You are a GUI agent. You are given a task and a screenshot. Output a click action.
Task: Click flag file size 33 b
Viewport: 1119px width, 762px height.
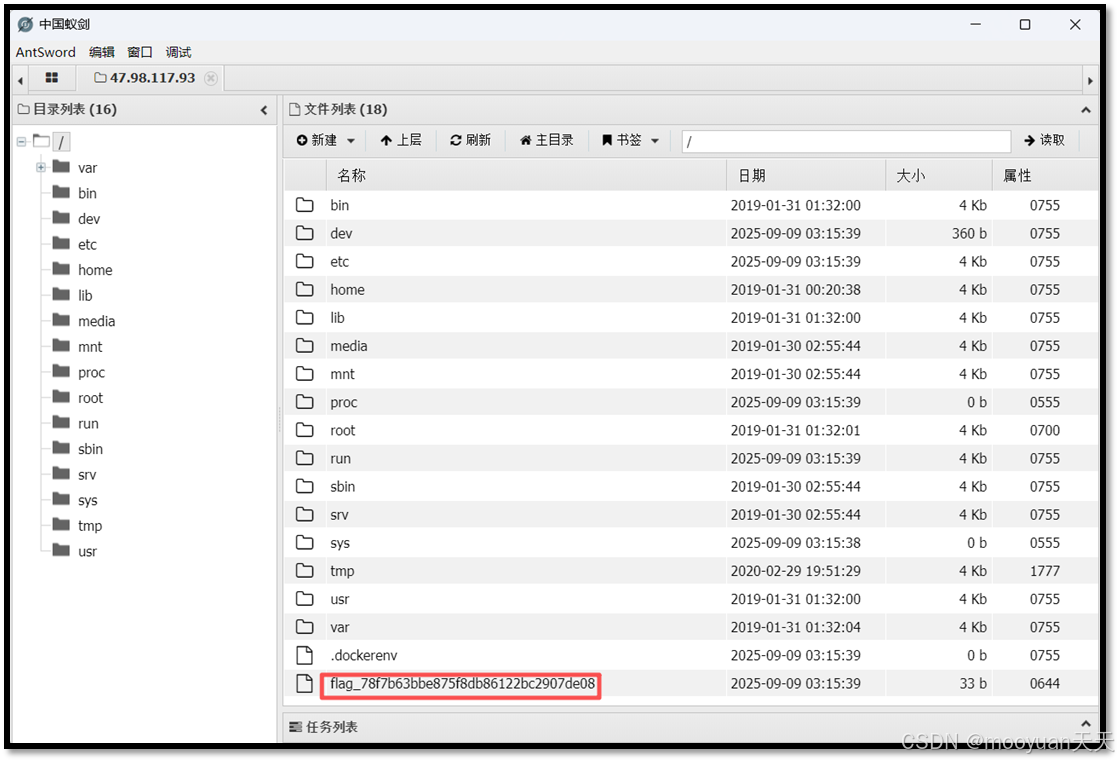973,684
